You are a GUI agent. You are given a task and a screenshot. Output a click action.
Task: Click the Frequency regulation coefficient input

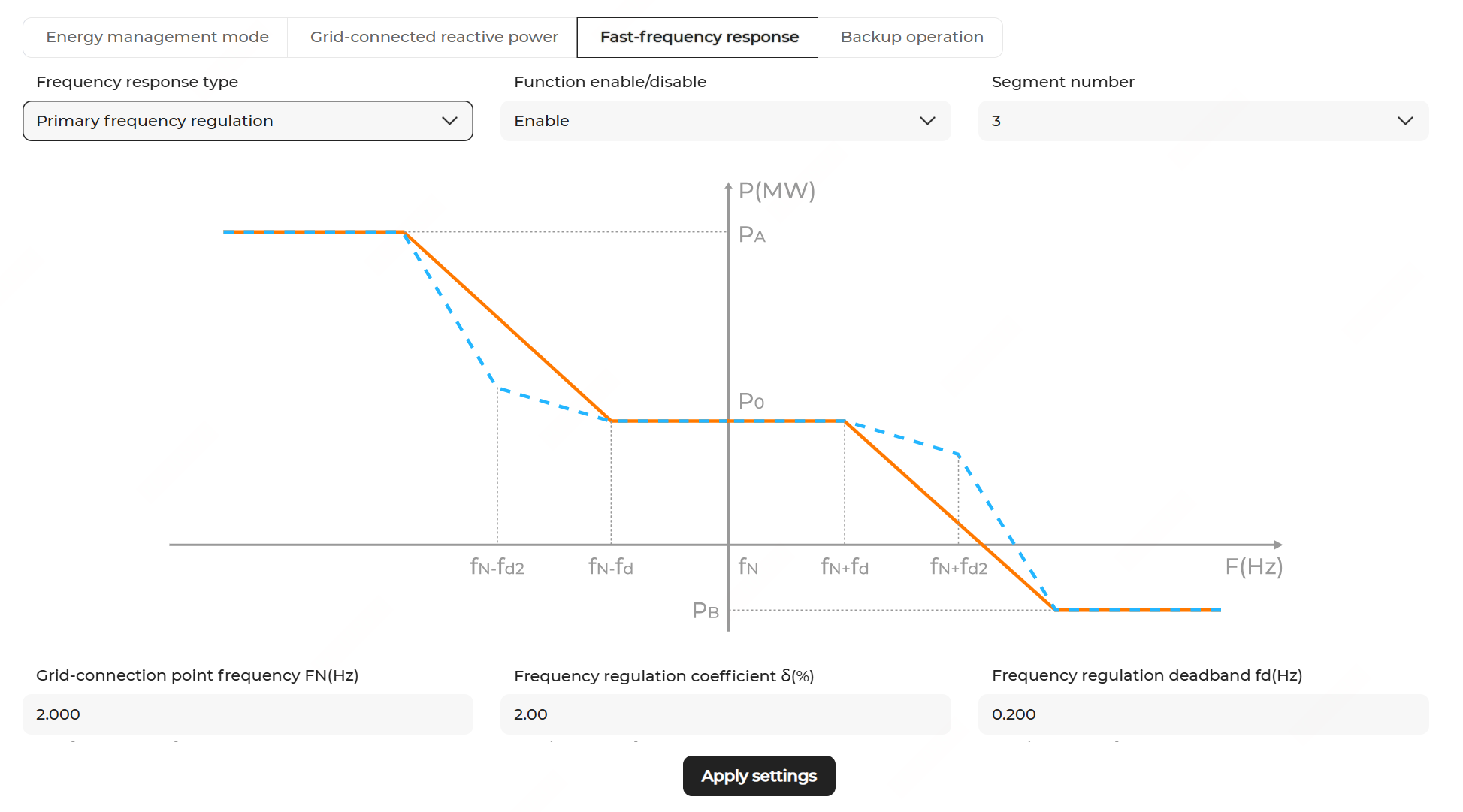click(725, 714)
